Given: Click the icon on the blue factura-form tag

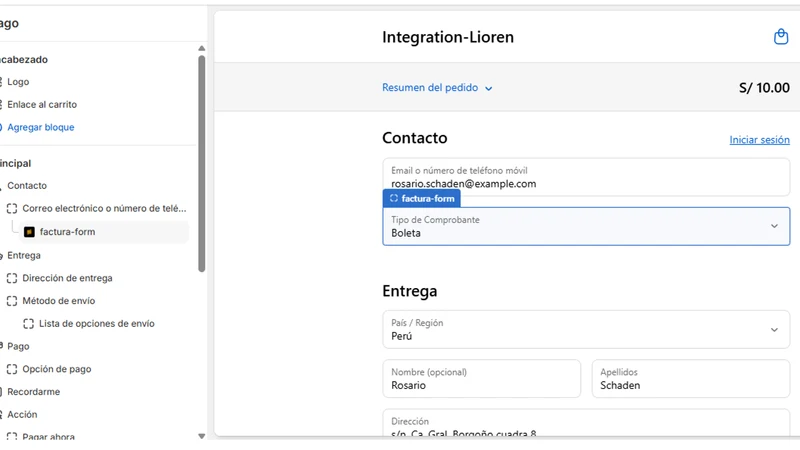Looking at the screenshot, I should coord(393,198).
